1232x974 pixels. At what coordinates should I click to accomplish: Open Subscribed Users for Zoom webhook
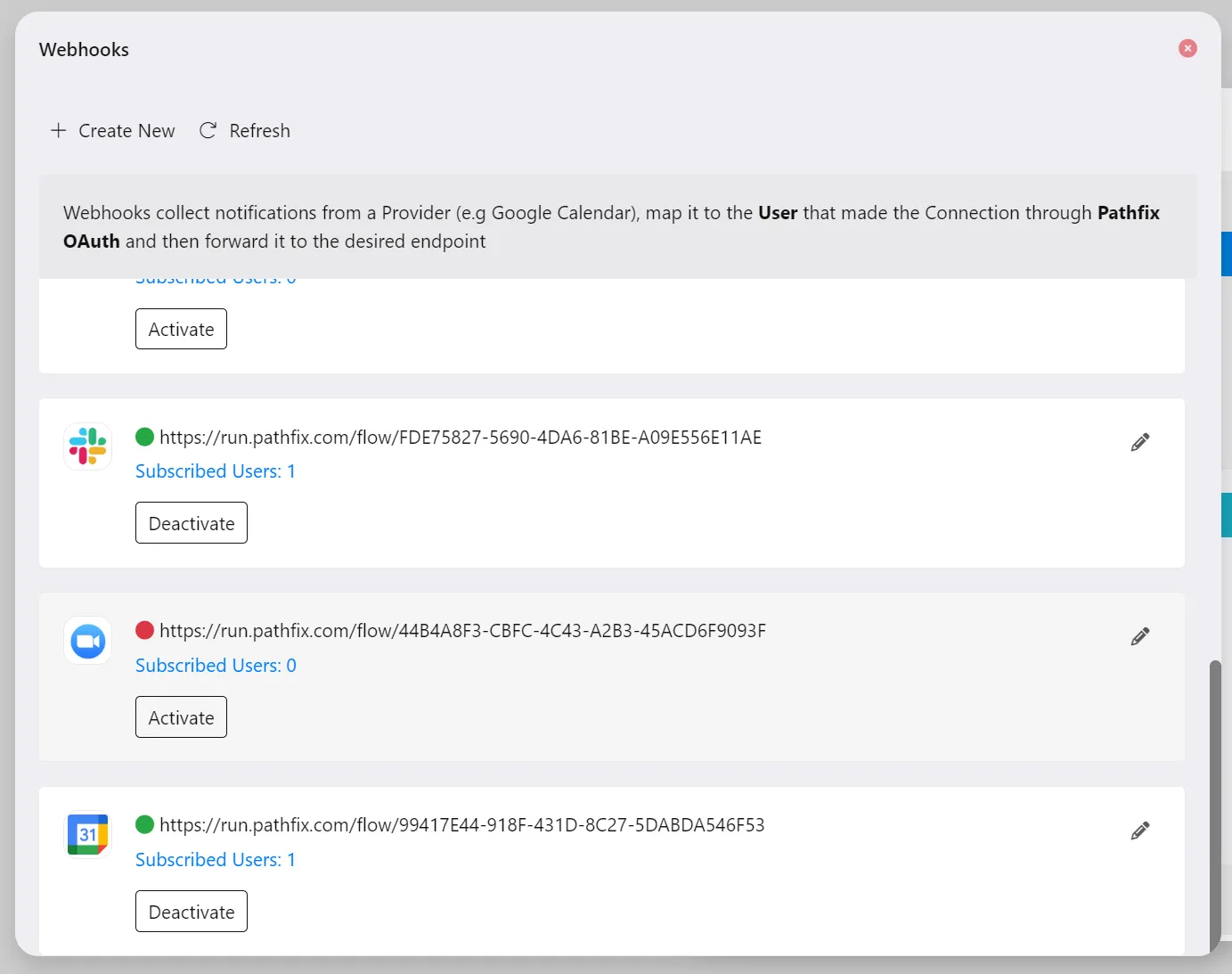216,666
